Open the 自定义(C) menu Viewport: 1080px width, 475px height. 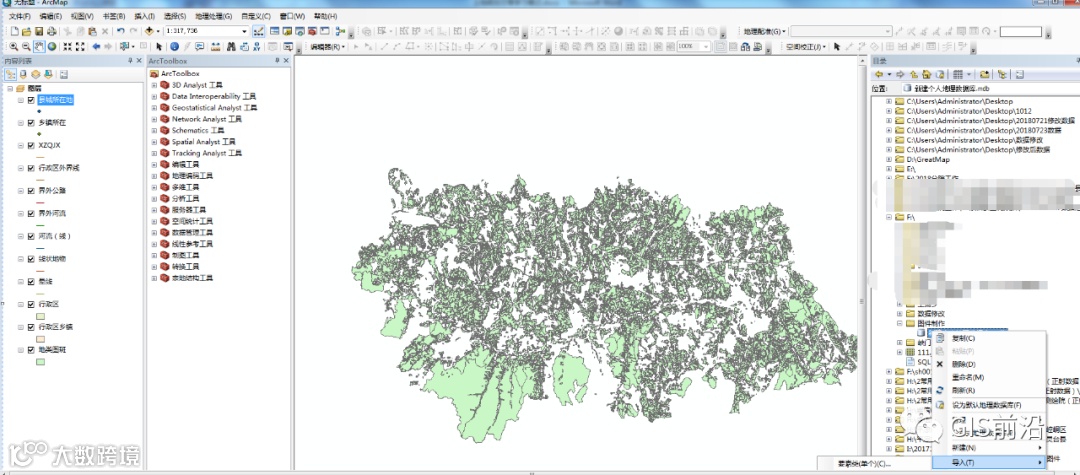256,16
